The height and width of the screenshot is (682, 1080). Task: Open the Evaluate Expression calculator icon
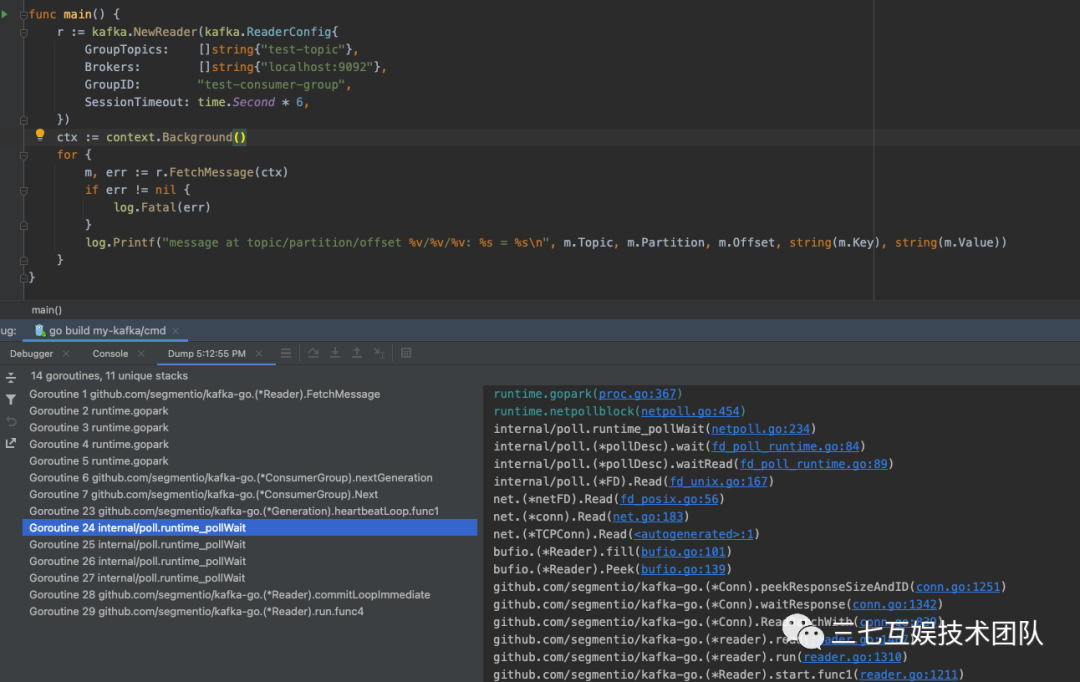coord(406,353)
